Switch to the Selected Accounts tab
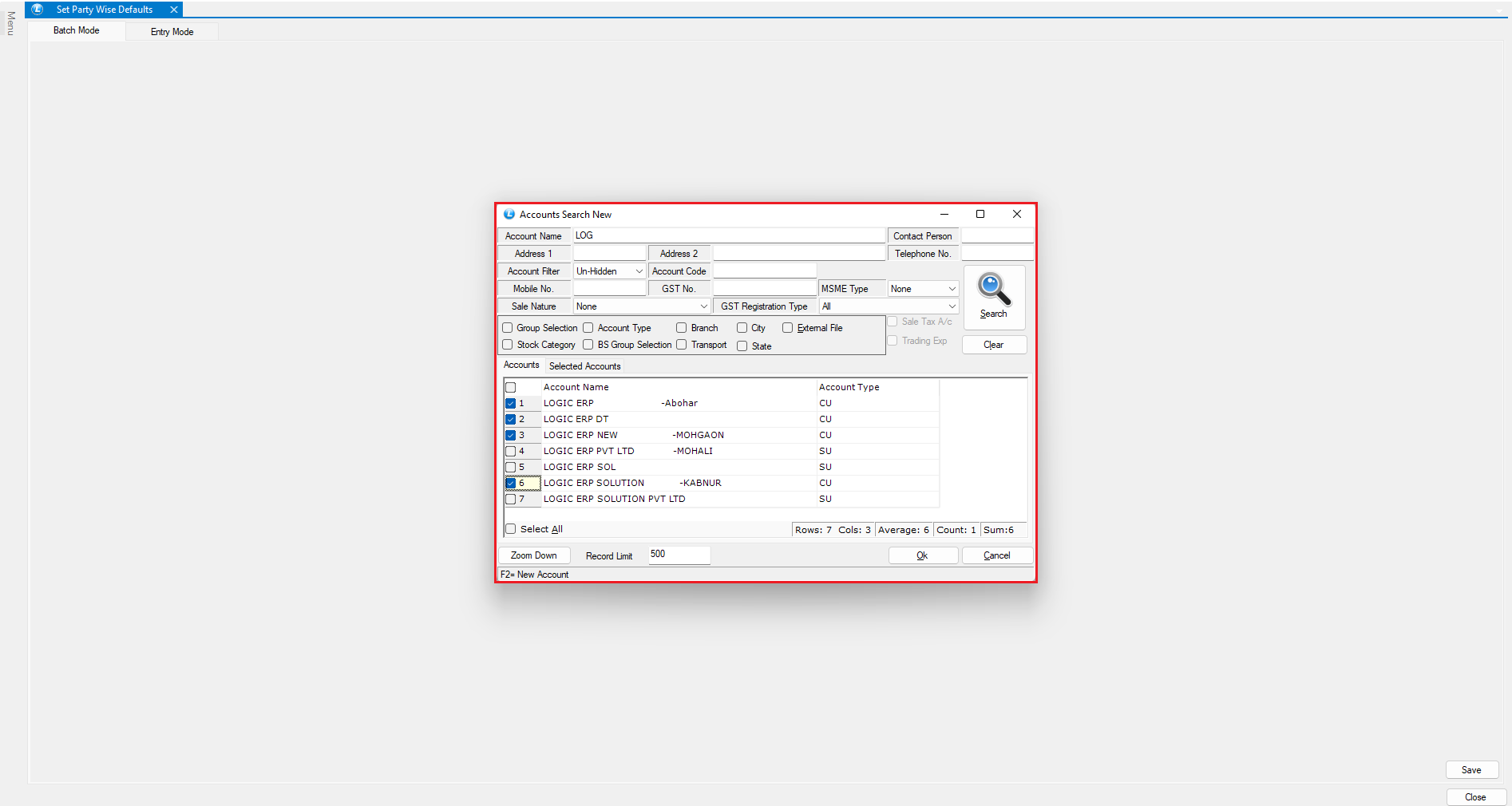 point(584,366)
